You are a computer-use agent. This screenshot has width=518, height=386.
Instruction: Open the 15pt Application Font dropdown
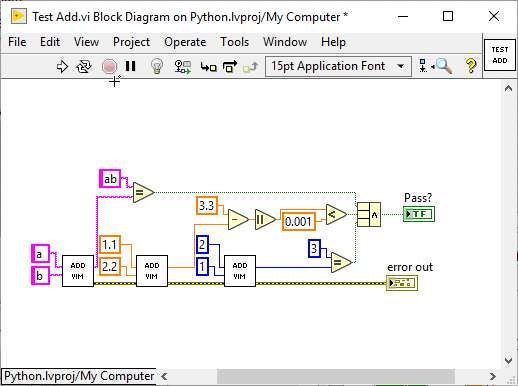(338, 66)
